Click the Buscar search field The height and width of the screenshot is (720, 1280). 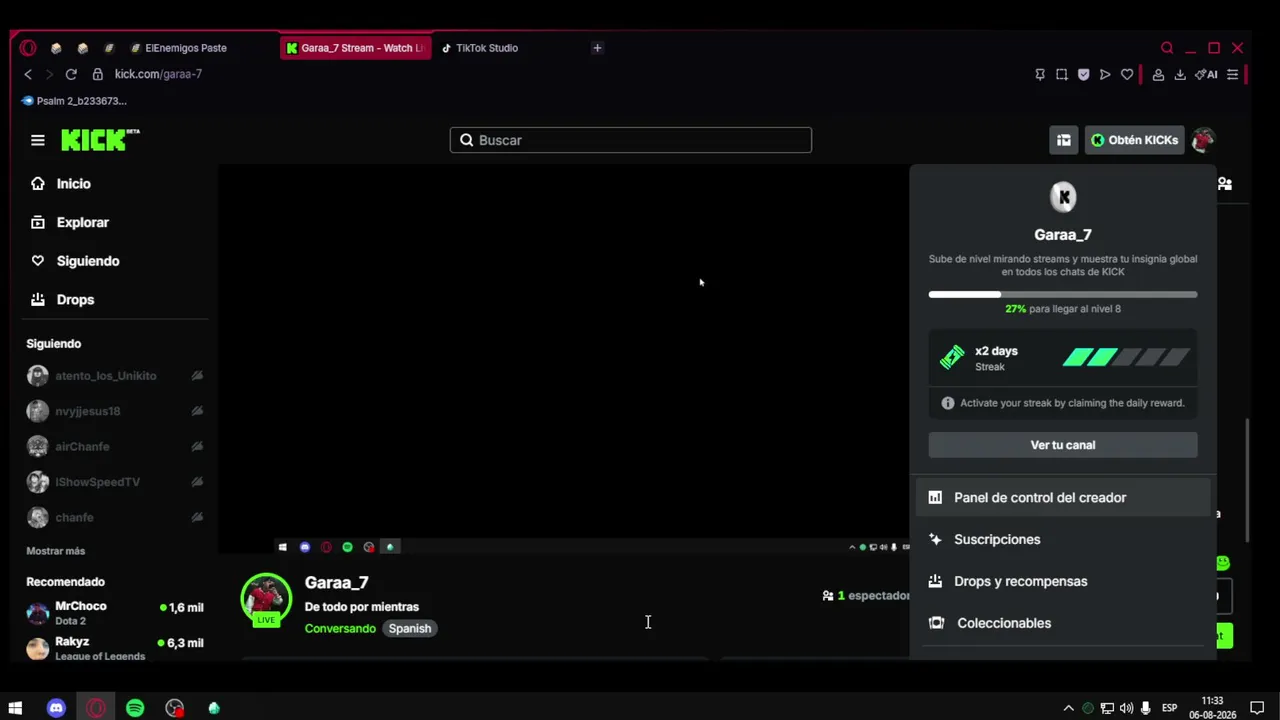(630, 140)
